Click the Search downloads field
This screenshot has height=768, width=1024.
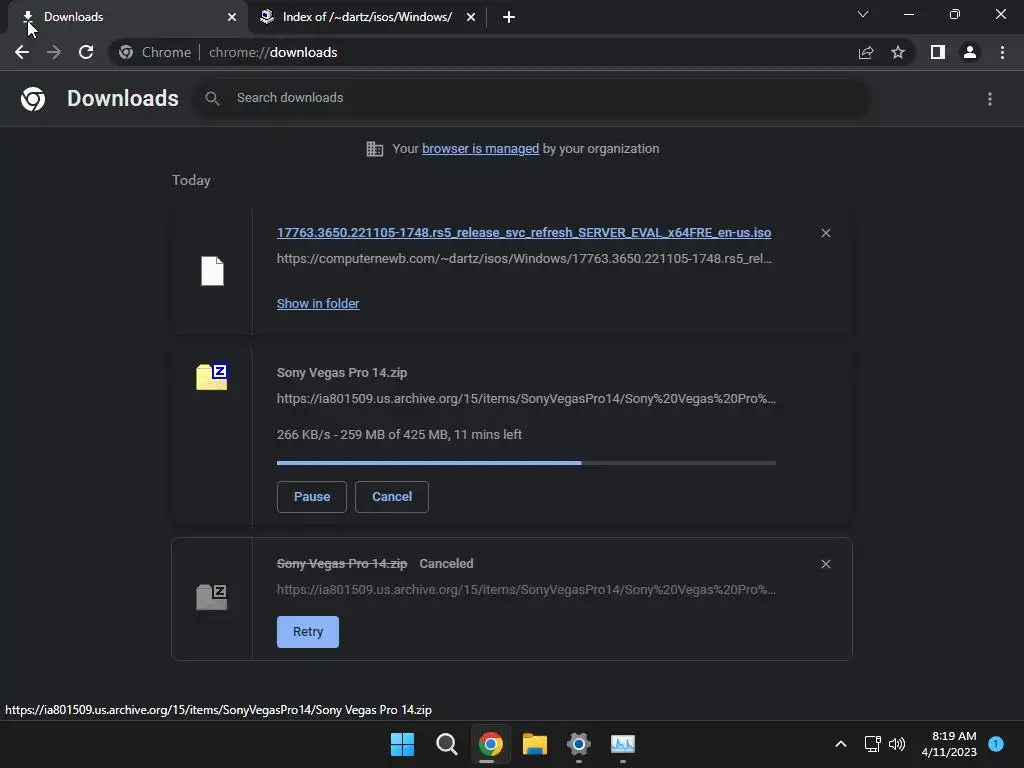tap(532, 98)
